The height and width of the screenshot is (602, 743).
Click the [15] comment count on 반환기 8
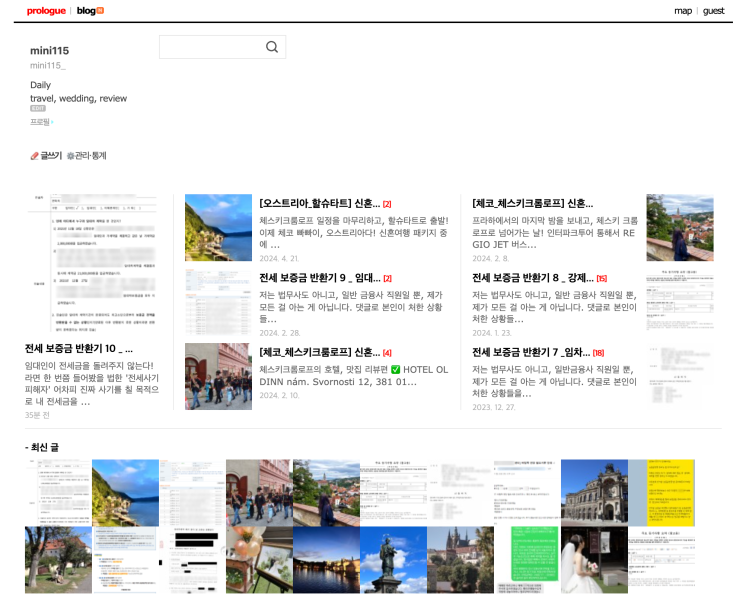[602, 279]
